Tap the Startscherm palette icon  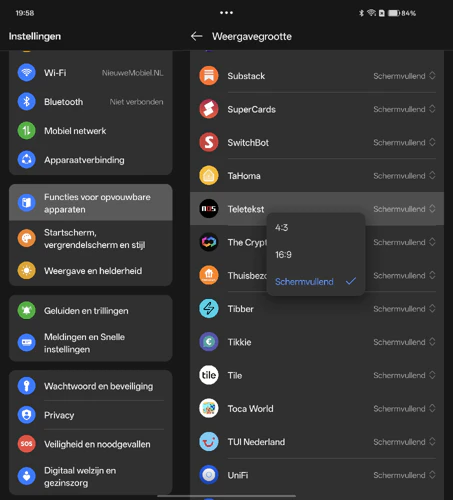(x=27, y=238)
